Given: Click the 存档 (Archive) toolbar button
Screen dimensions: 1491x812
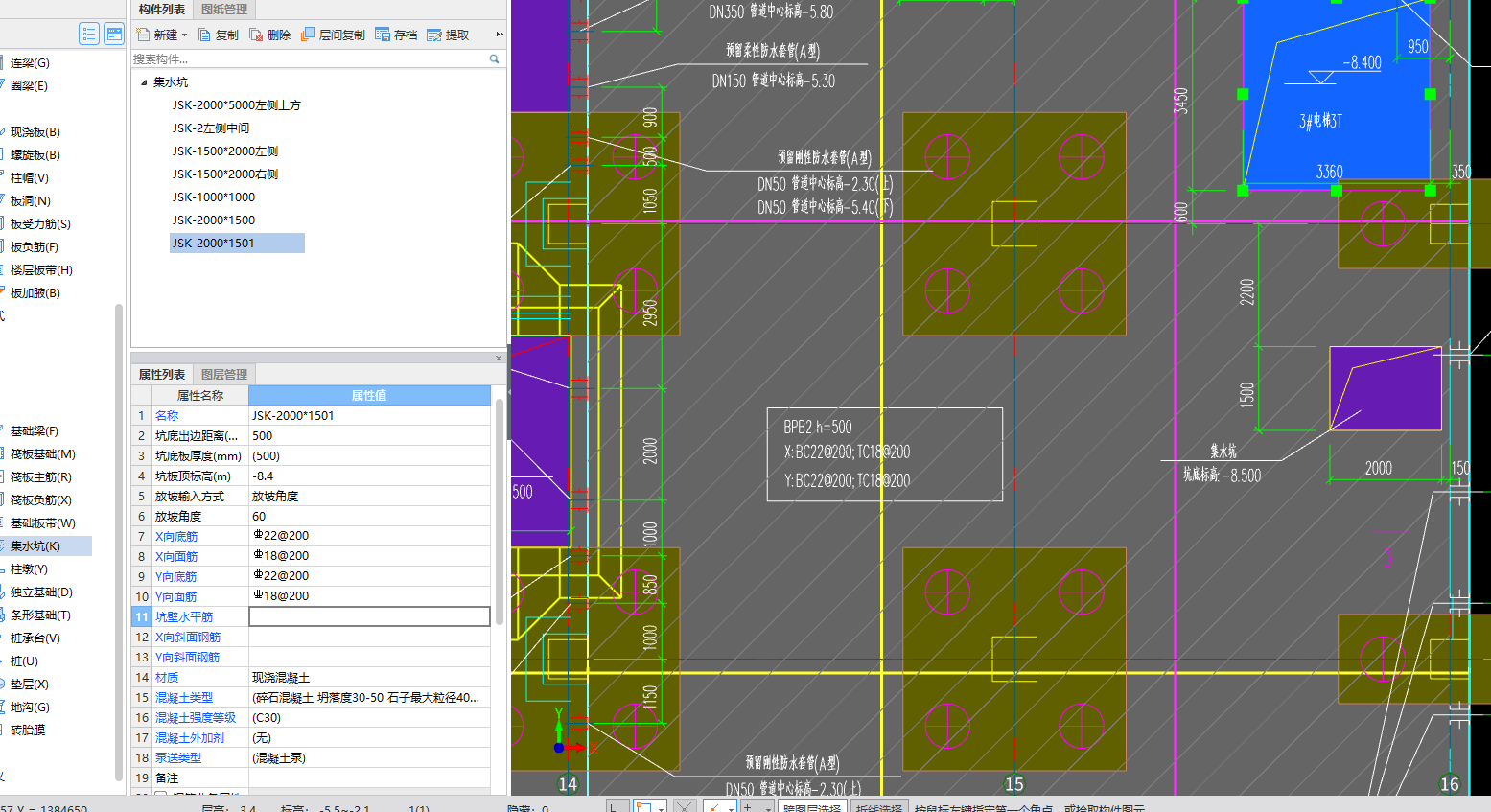Looking at the screenshot, I should coord(397,35).
